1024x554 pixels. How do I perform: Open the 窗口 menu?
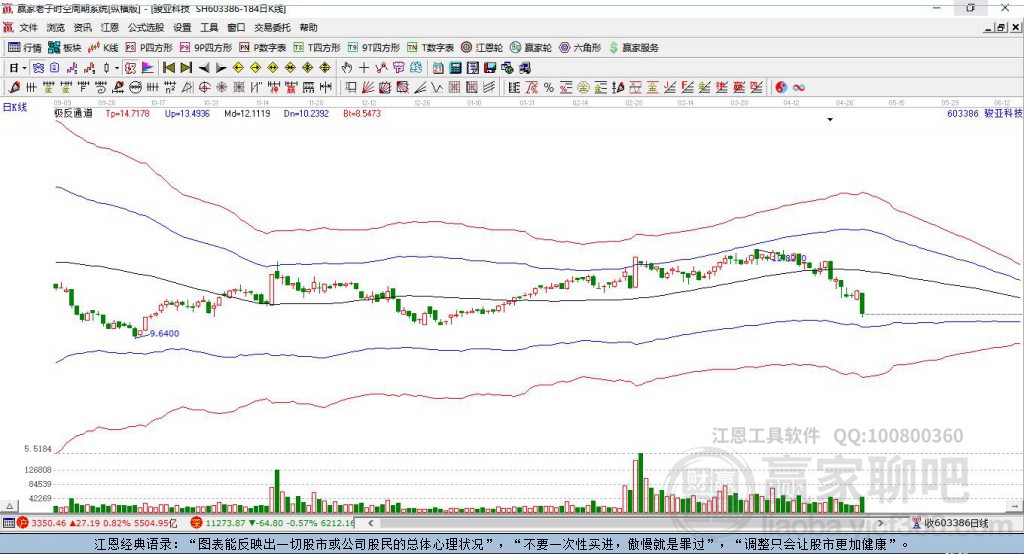[236, 27]
